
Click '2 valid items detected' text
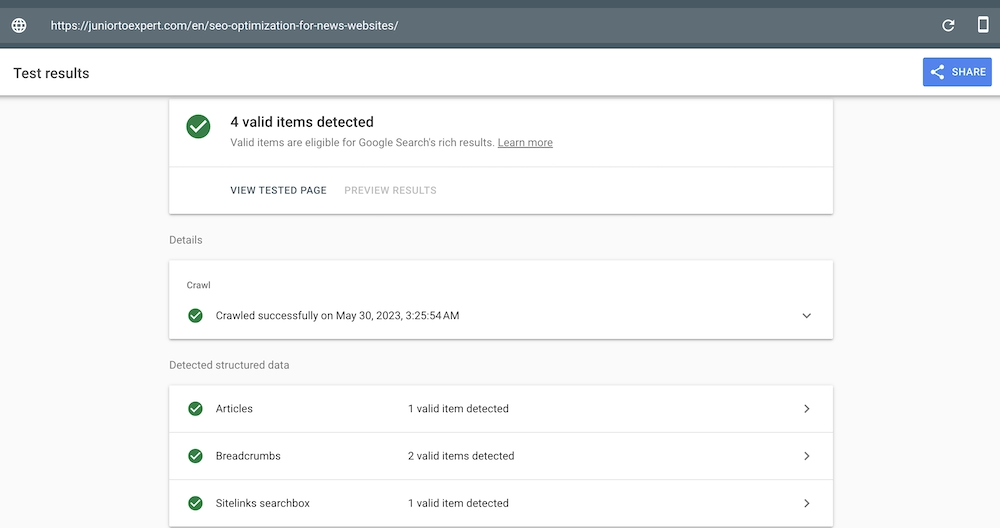tap(461, 456)
